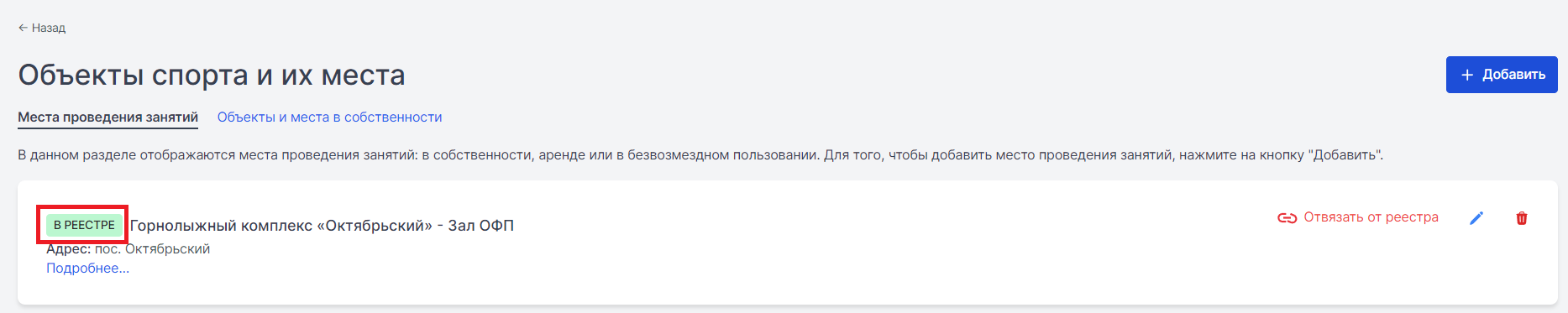1568x313 pixels.
Task: Click the section description paragraph text
Action: tap(700, 155)
